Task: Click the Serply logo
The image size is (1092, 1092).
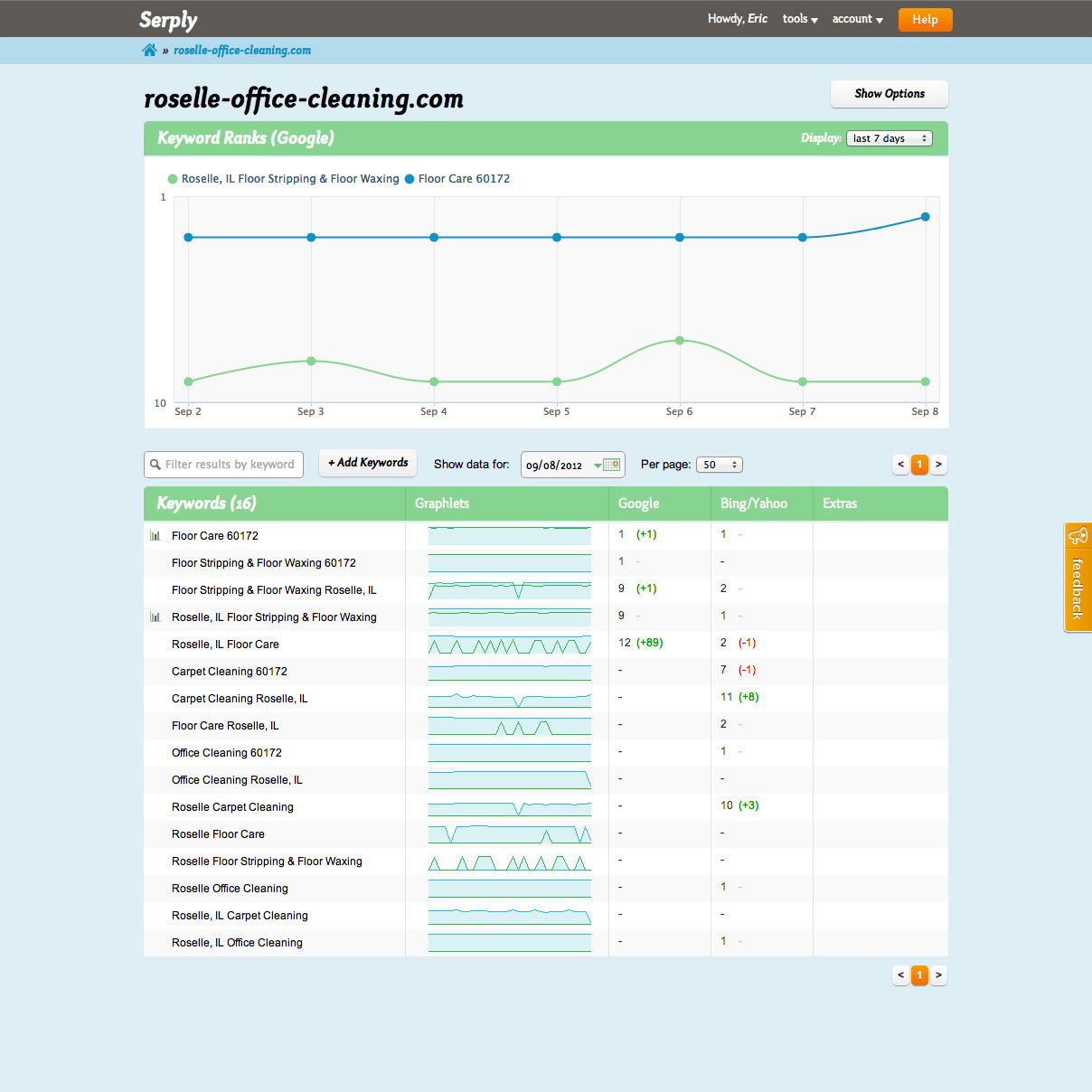Action: tap(168, 20)
